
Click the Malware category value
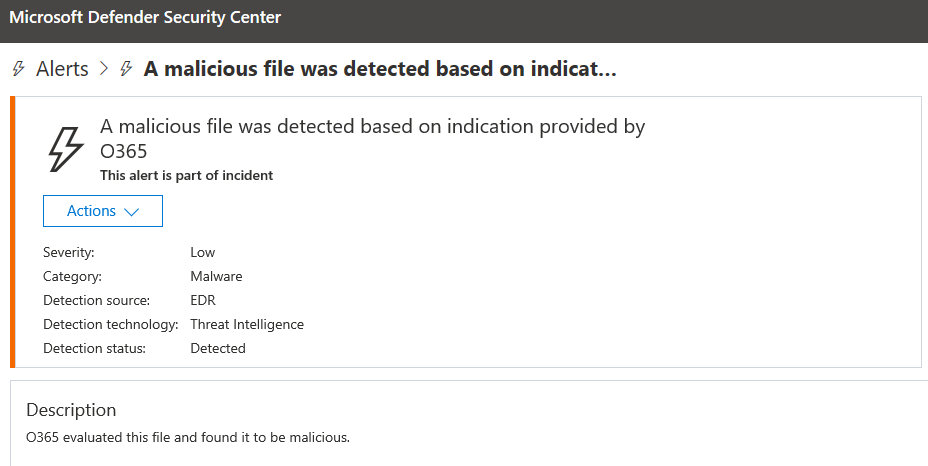tap(216, 276)
